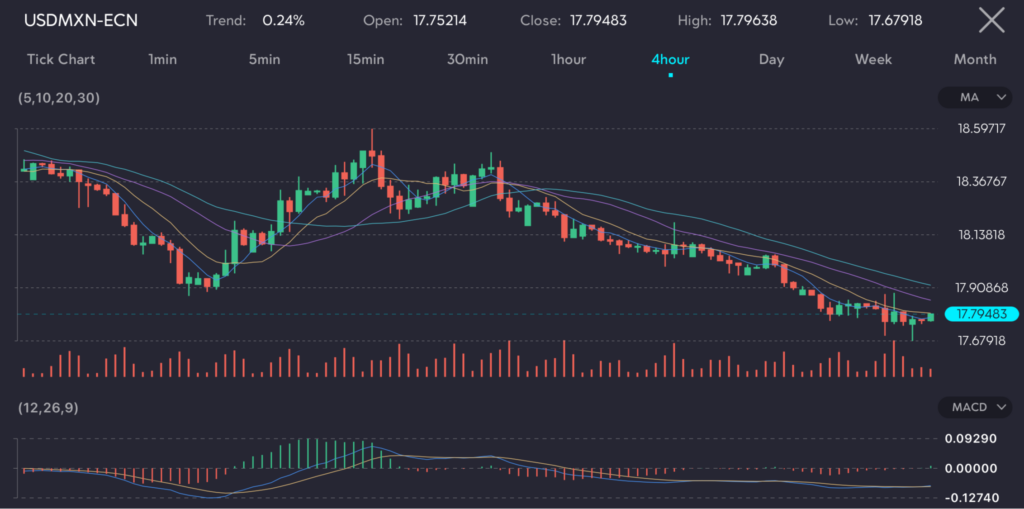Switch to the Day timeframe
Image resolution: width=1024 pixels, height=509 pixels.
(x=771, y=59)
